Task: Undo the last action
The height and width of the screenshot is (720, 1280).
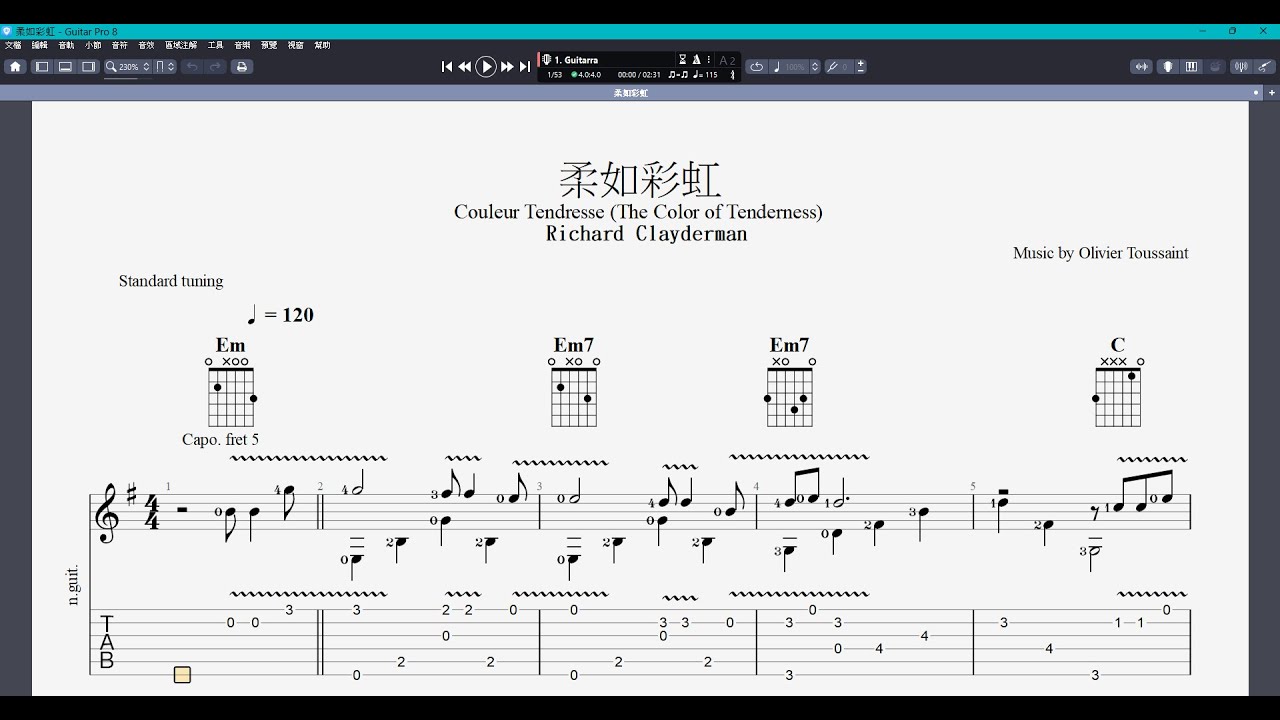Action: click(191, 67)
